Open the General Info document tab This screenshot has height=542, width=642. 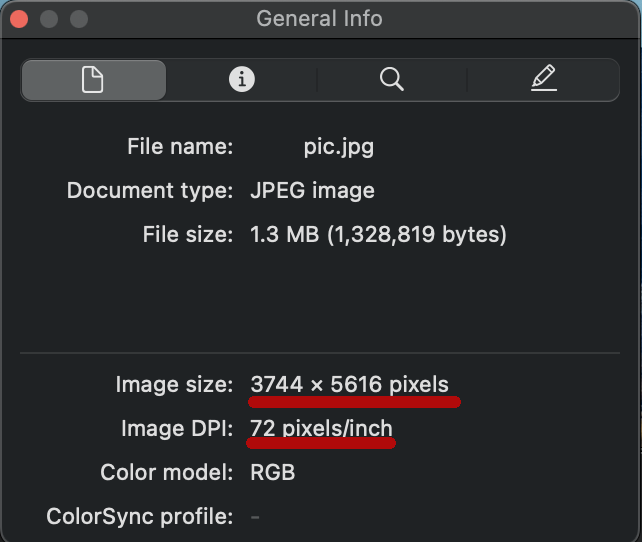coord(93,80)
